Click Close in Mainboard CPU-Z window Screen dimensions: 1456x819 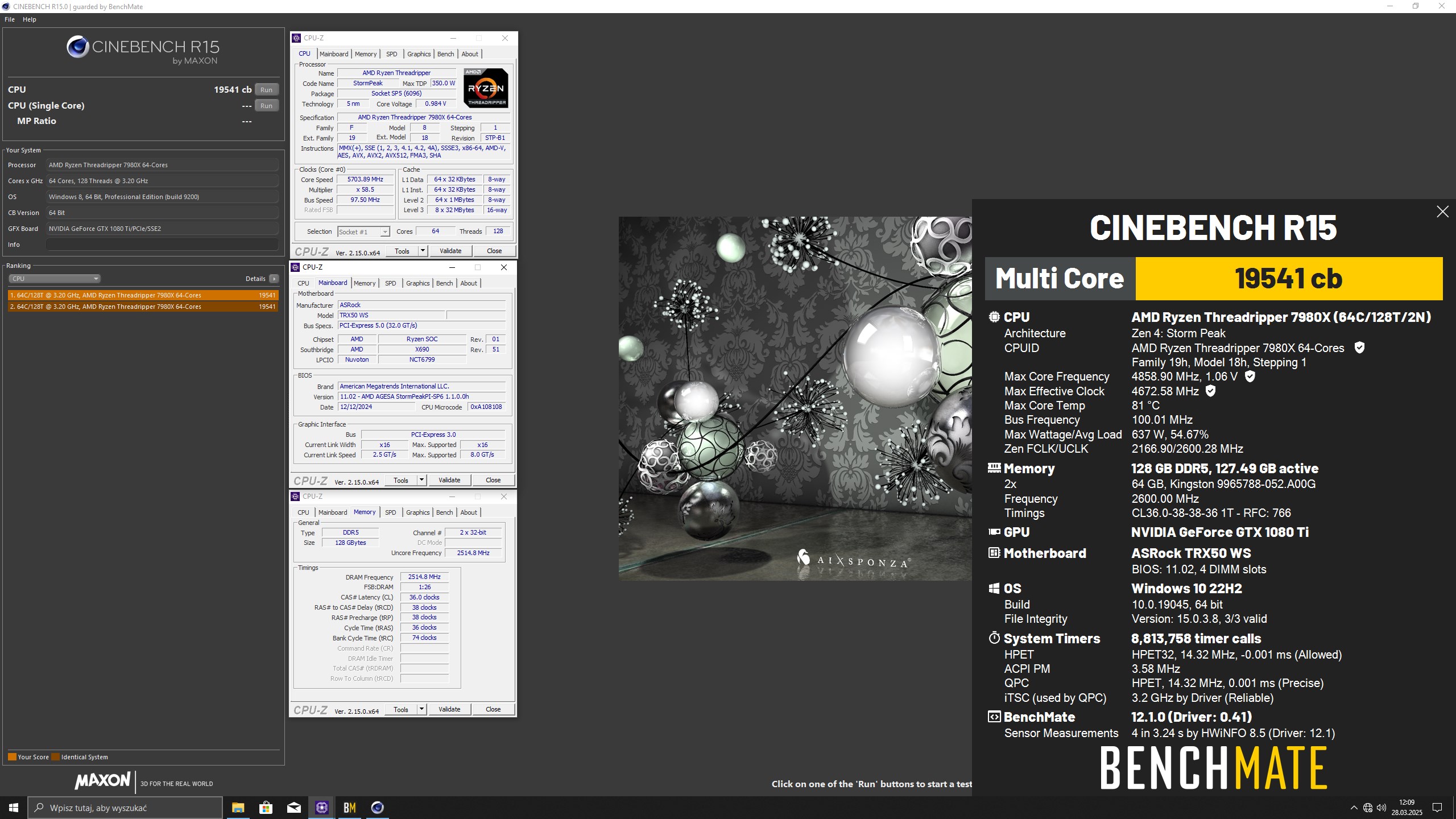[493, 480]
